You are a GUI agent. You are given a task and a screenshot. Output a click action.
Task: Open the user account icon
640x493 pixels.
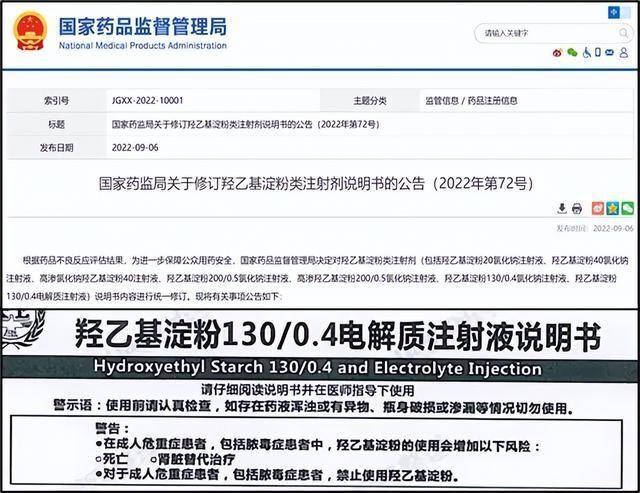click(624, 52)
